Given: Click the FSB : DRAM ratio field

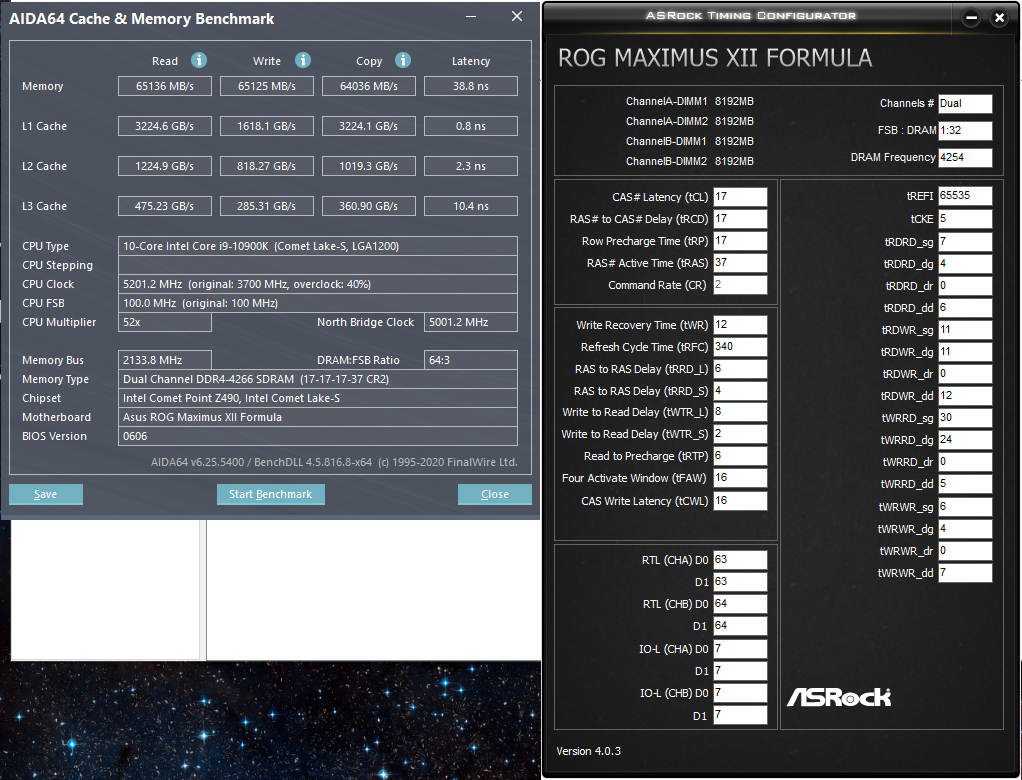Looking at the screenshot, I should (965, 130).
